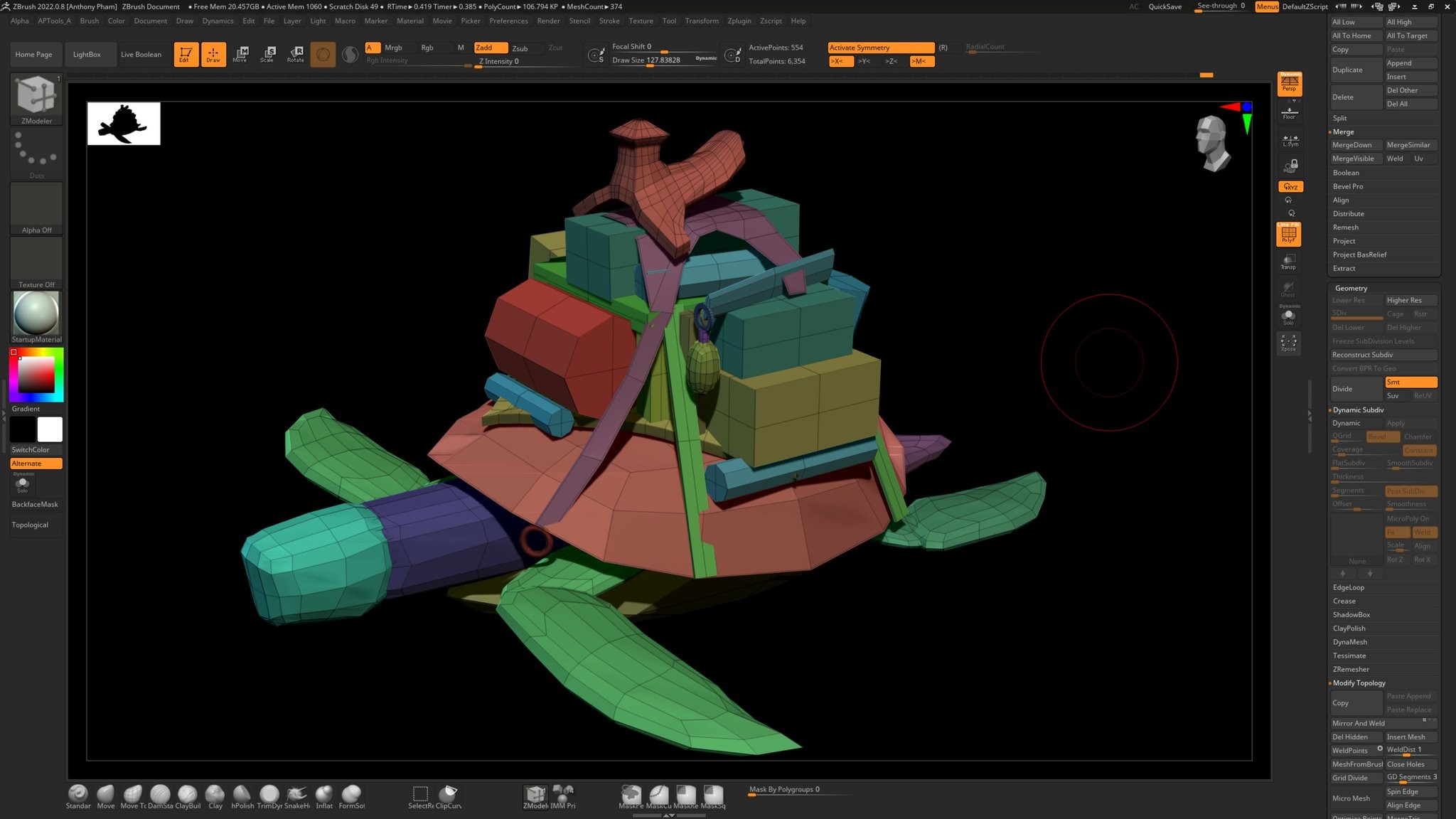Viewport: 1456px width, 819px height.
Task: Open the Zplugin menu
Action: [x=739, y=21]
